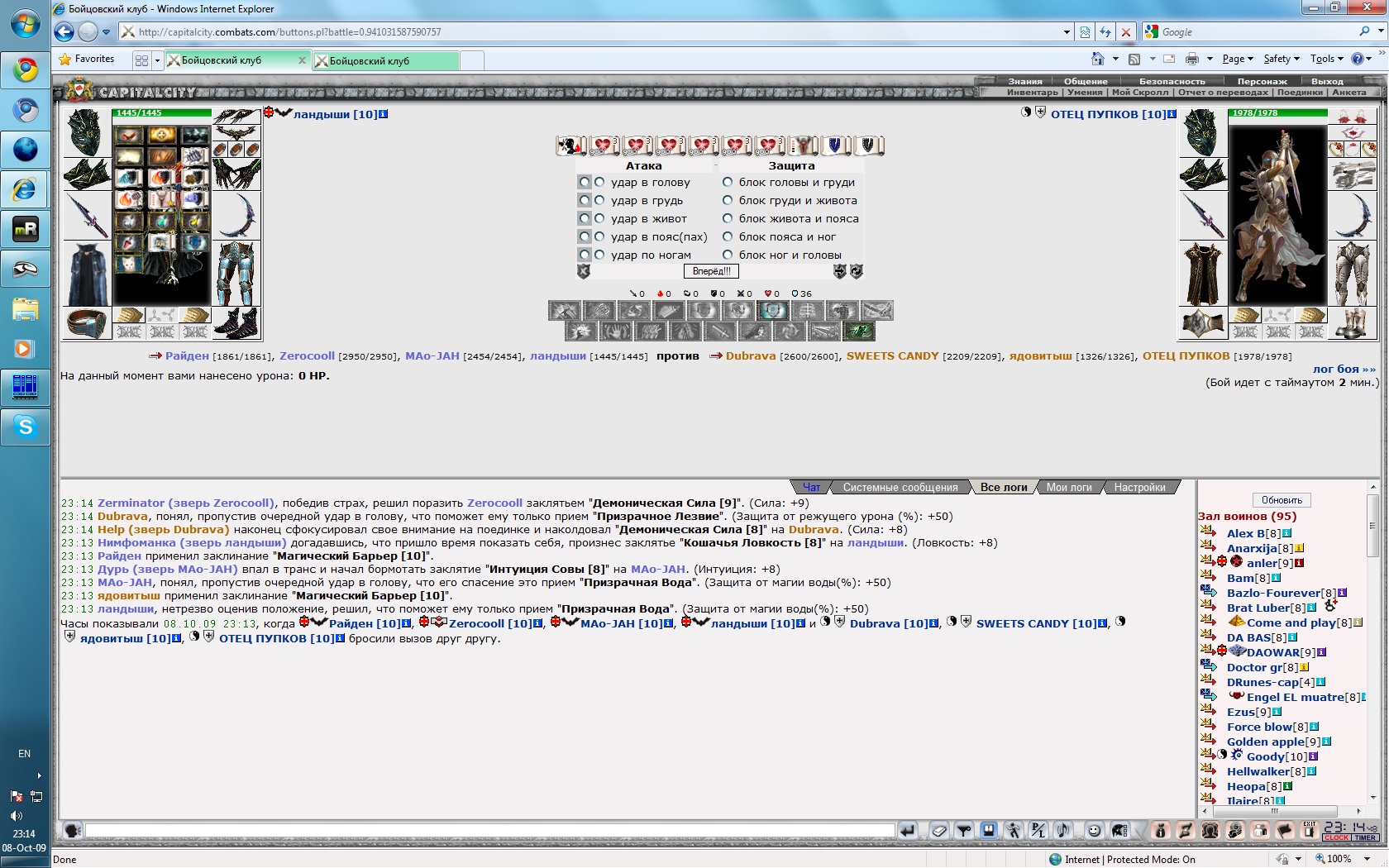1389x868 pixels.
Task: Click into the chat message input field
Action: [489, 830]
